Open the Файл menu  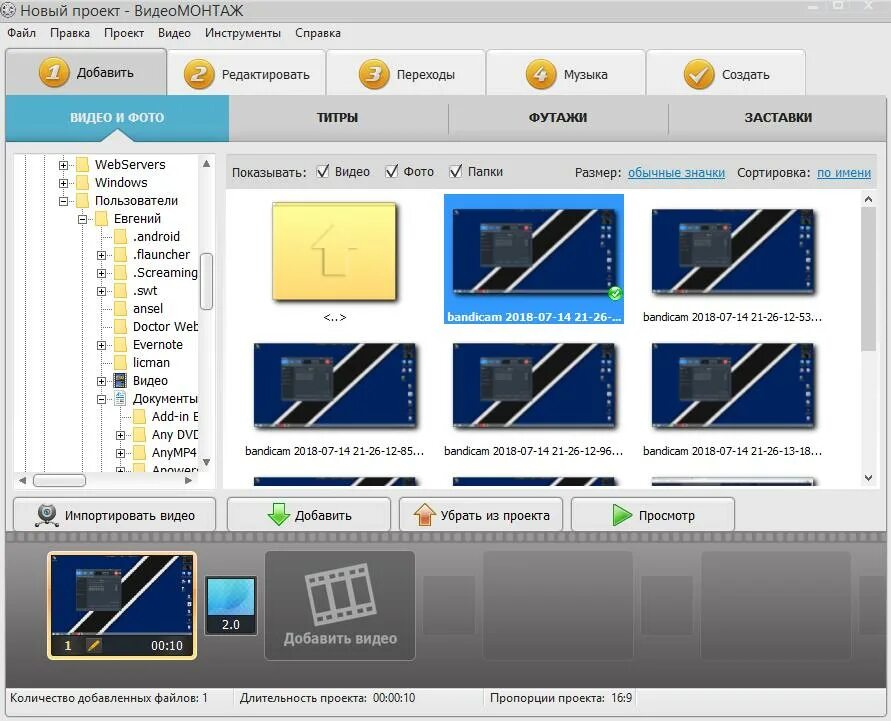pyautogui.click(x=22, y=33)
